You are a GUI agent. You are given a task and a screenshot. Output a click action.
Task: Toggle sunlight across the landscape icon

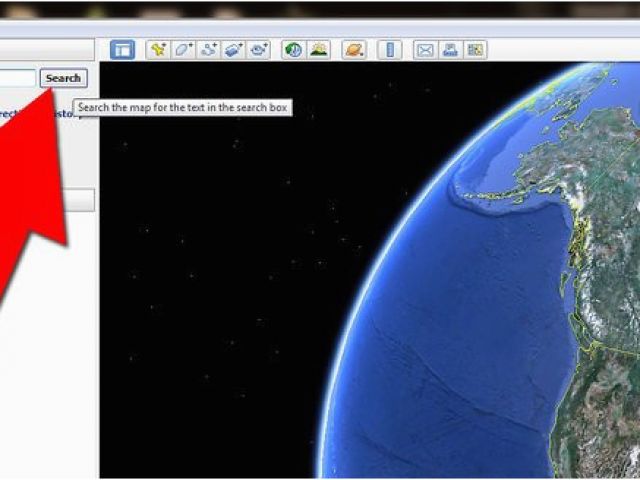(318, 50)
